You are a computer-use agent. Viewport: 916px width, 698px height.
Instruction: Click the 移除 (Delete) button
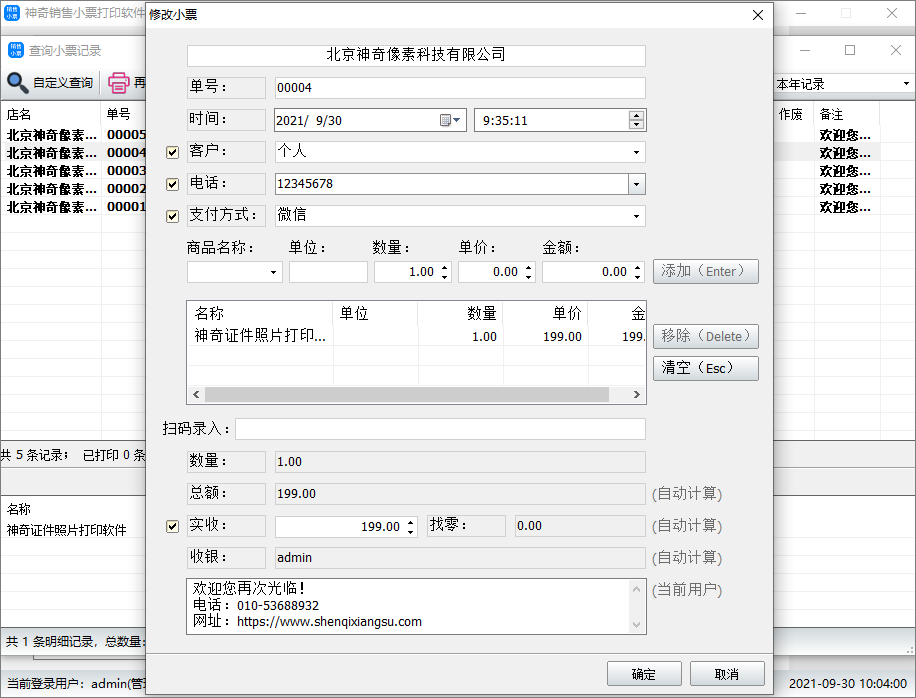click(x=706, y=336)
